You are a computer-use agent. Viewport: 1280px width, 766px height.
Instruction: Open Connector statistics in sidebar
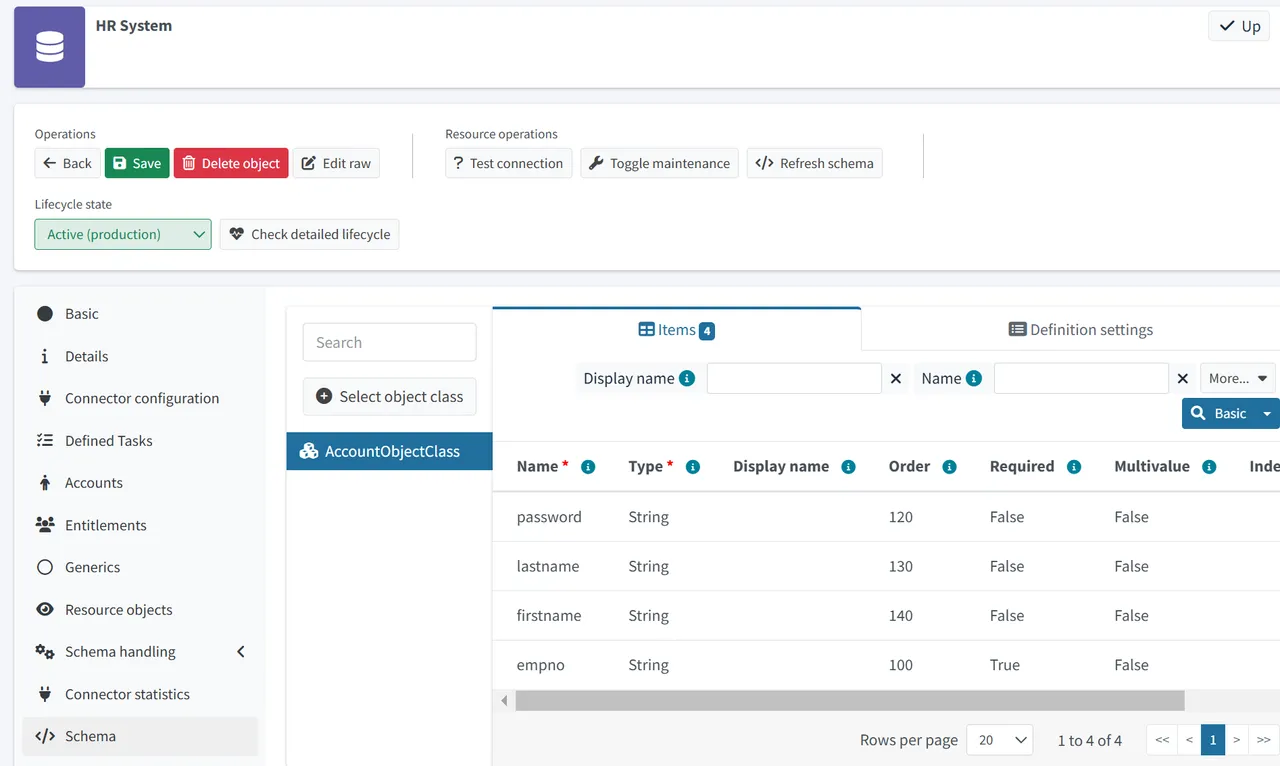[x=140, y=694]
